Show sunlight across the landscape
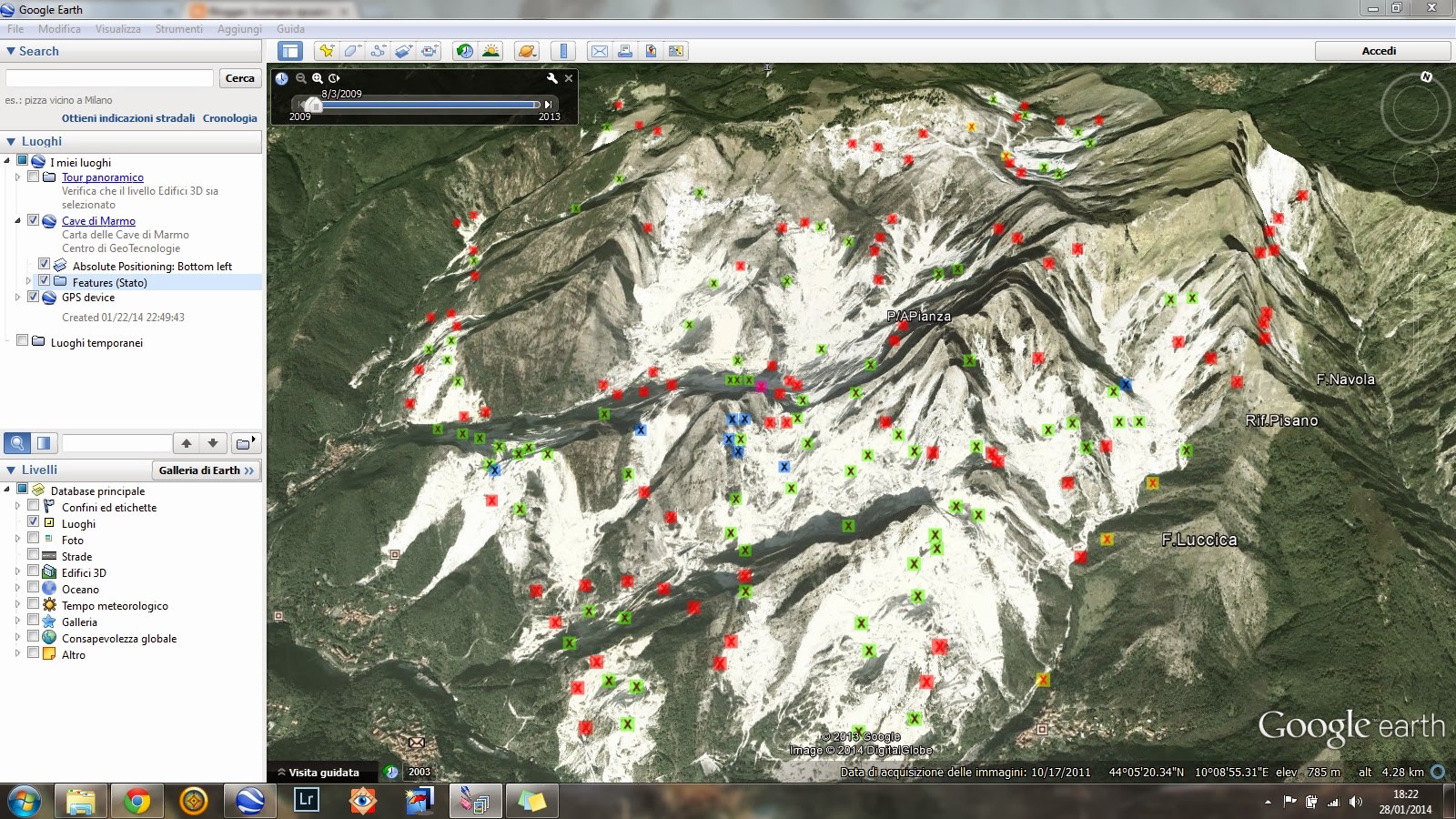Image resolution: width=1456 pixels, height=819 pixels. click(490, 51)
